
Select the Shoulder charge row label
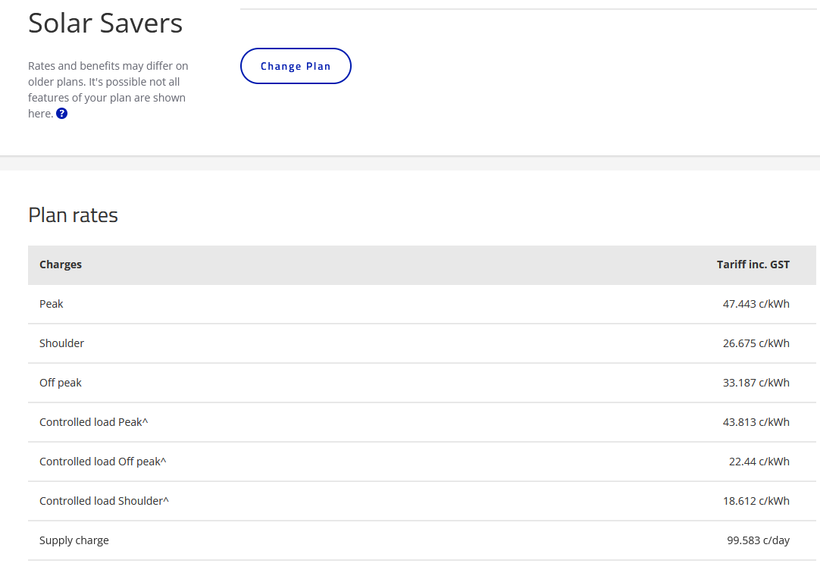pyautogui.click(x=62, y=343)
